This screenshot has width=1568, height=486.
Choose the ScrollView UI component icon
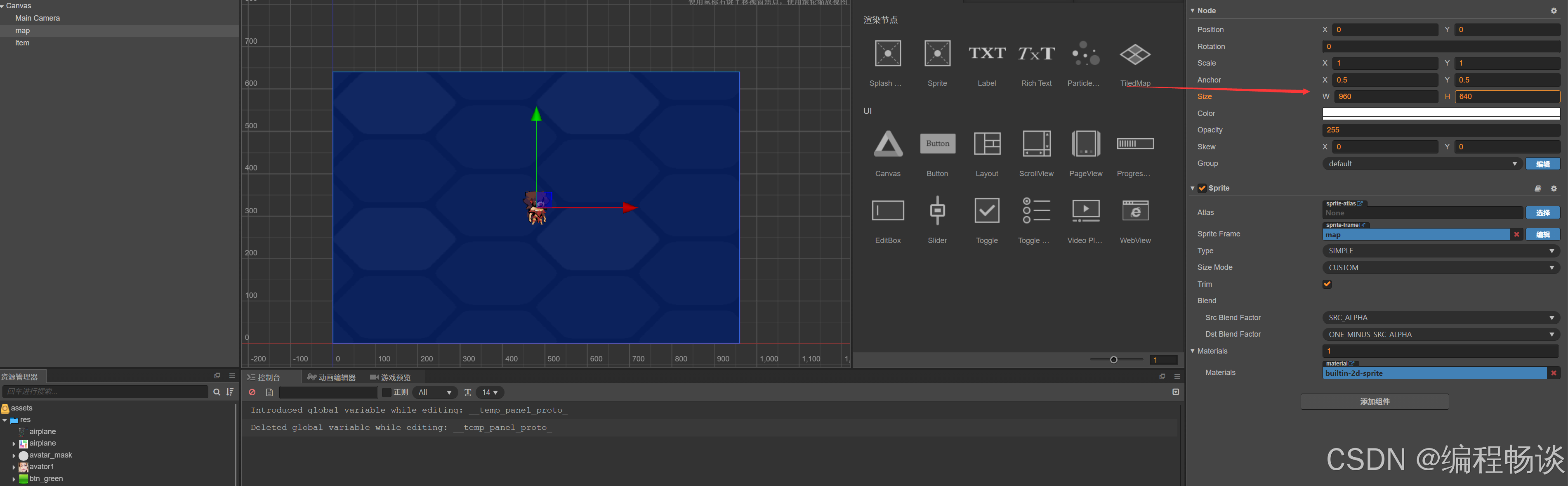click(x=1036, y=144)
